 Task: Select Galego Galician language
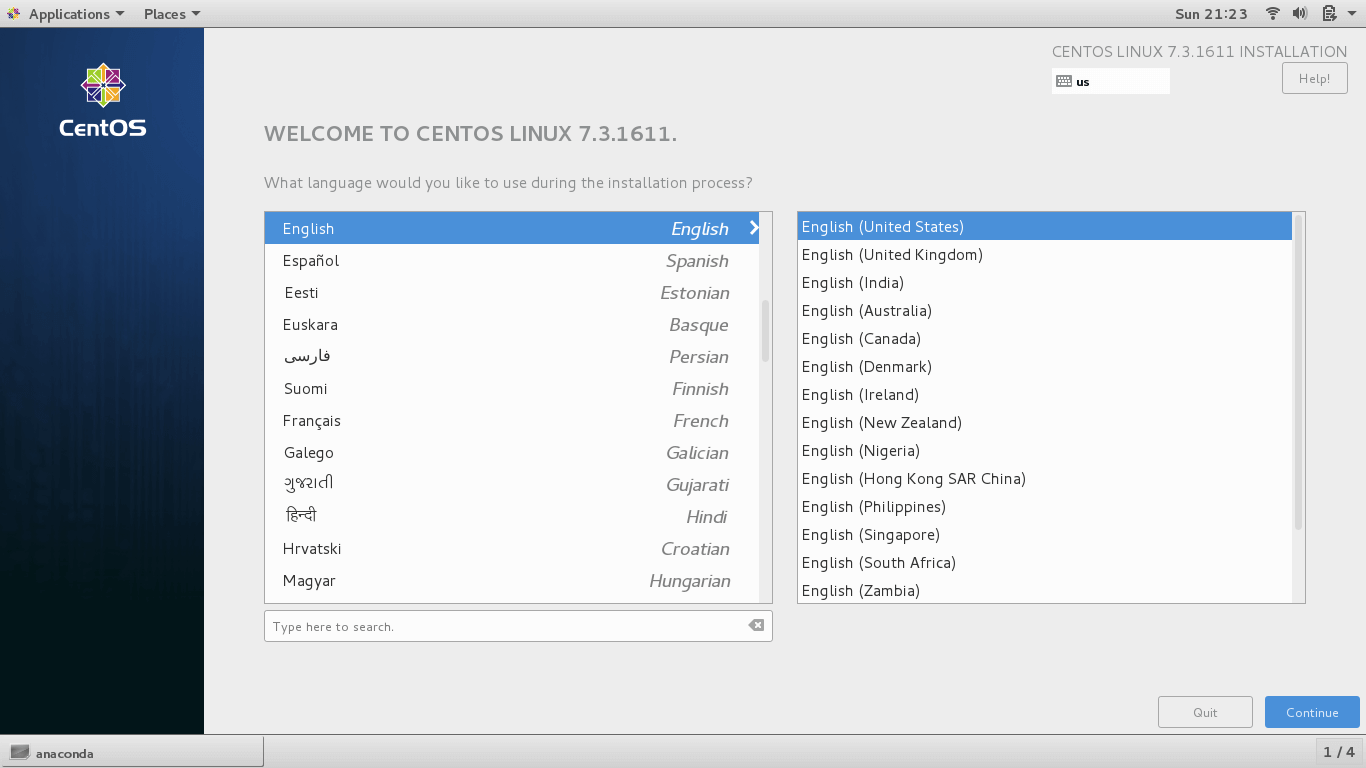tap(512, 452)
